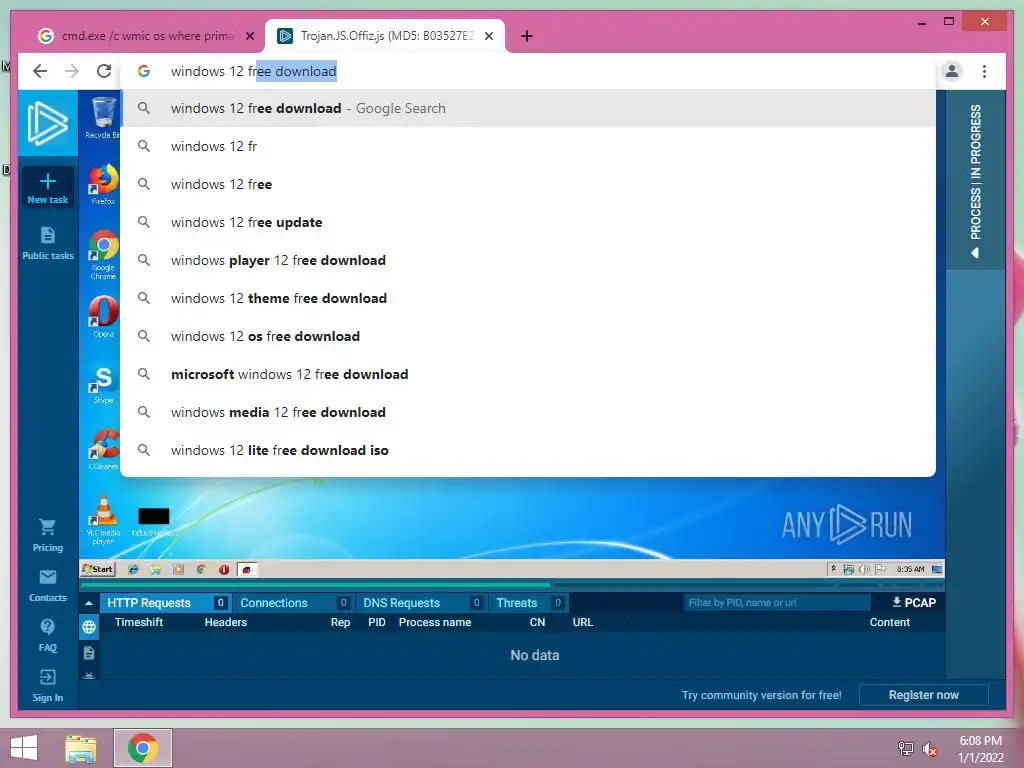Click Sign In in the sidebar
The height and width of the screenshot is (768, 1024).
point(48,686)
